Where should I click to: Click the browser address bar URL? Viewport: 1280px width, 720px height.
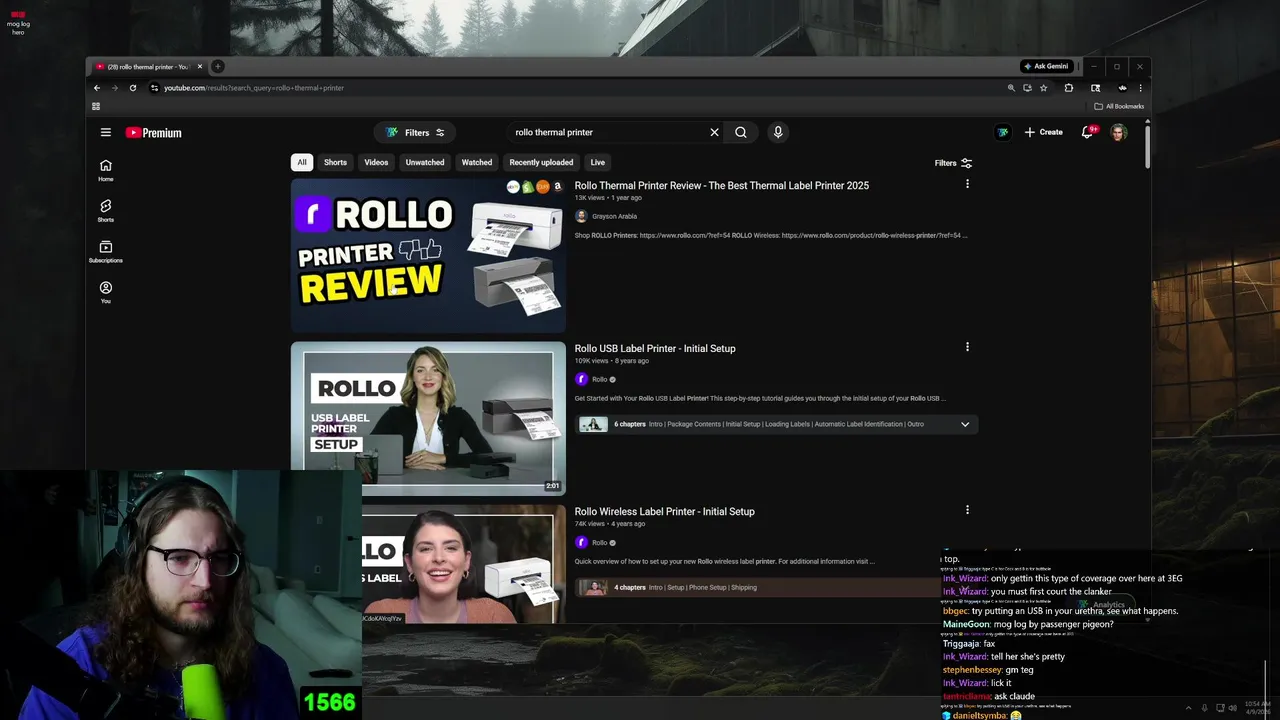tap(254, 88)
